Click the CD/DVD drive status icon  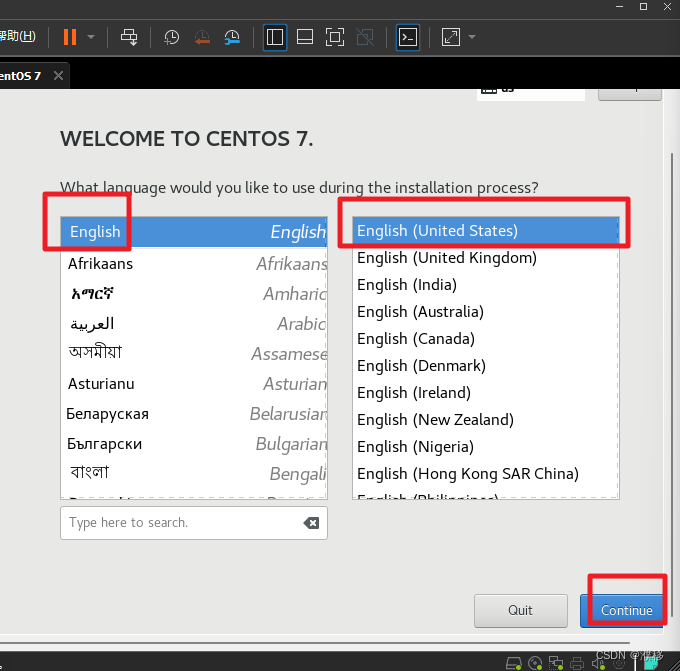tap(535, 663)
